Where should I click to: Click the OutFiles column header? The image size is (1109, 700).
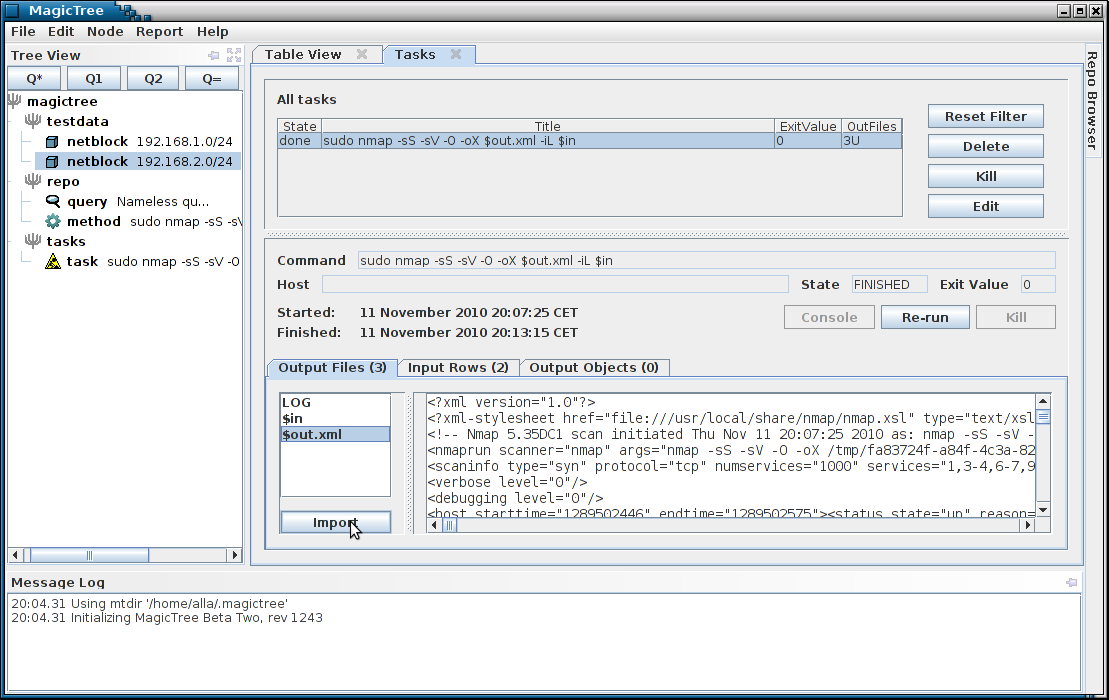pos(871,126)
